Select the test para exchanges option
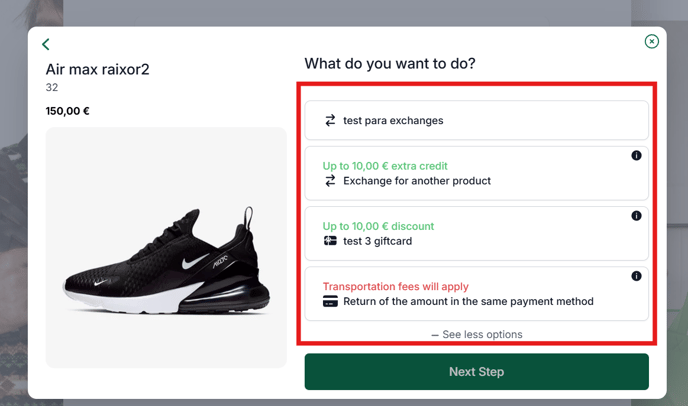Image resolution: width=688 pixels, height=406 pixels. coord(477,120)
